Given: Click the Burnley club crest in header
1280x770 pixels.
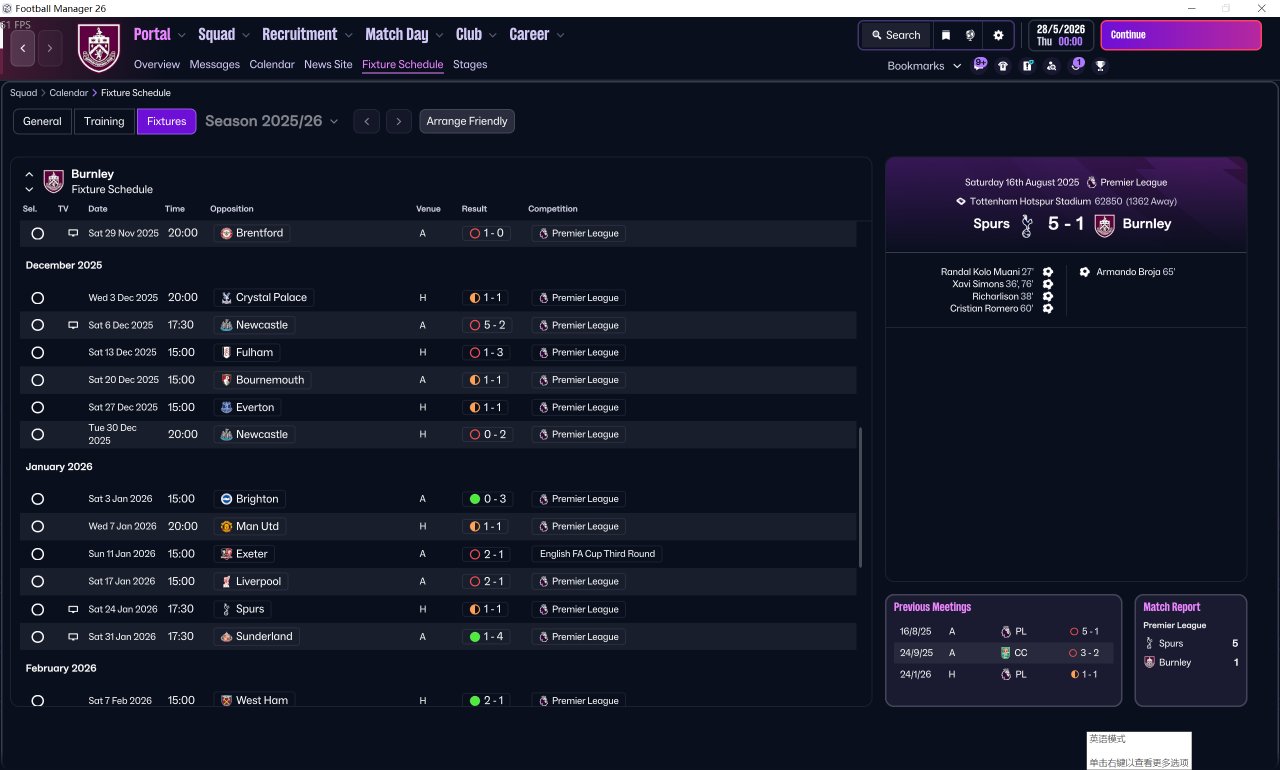Looking at the screenshot, I should click(x=99, y=48).
